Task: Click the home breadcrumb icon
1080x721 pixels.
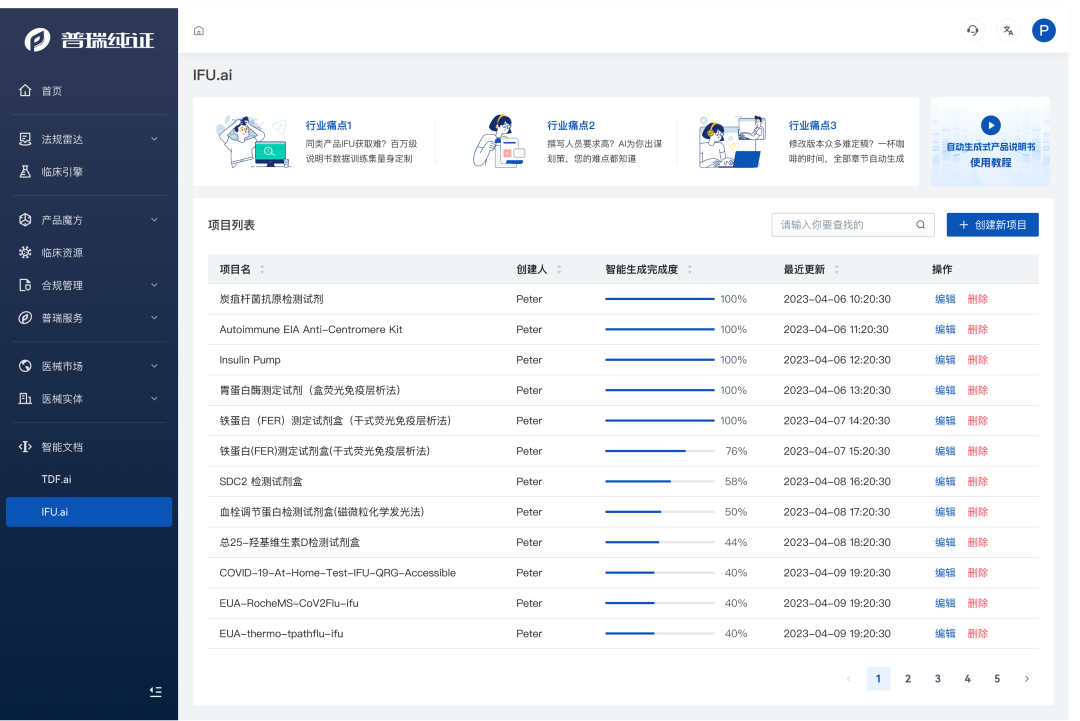Action: click(x=199, y=31)
